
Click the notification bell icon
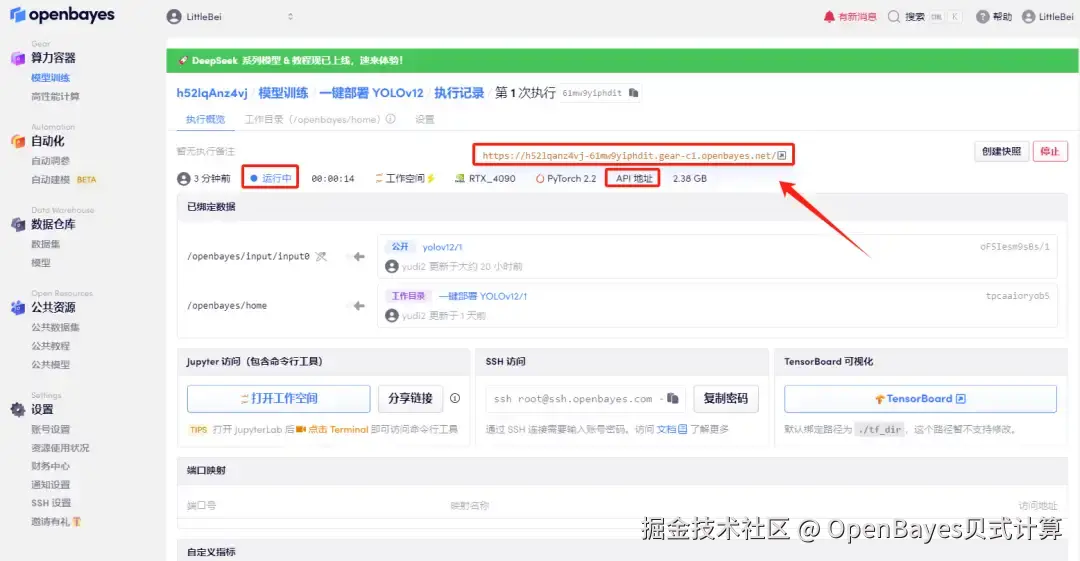click(829, 17)
